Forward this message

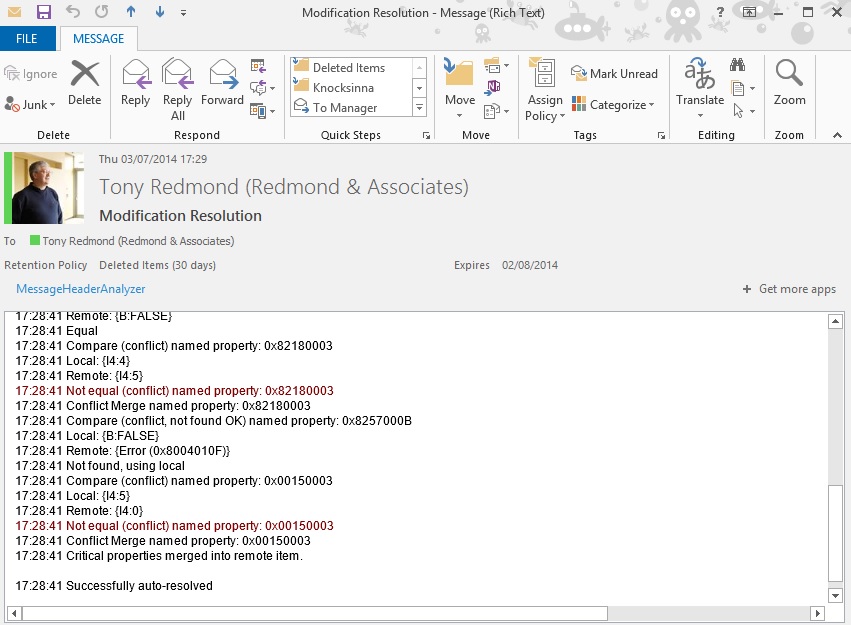click(x=222, y=83)
